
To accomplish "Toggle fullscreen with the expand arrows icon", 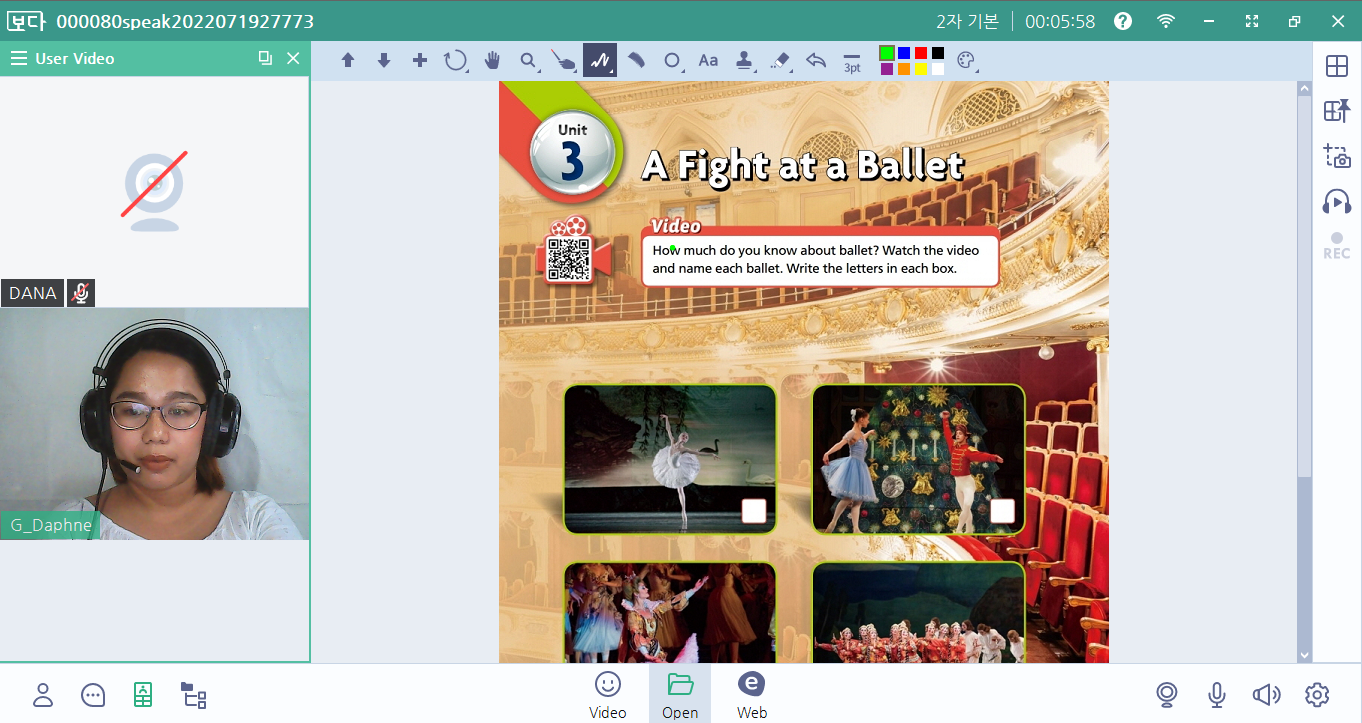I will pyautogui.click(x=1252, y=21).
